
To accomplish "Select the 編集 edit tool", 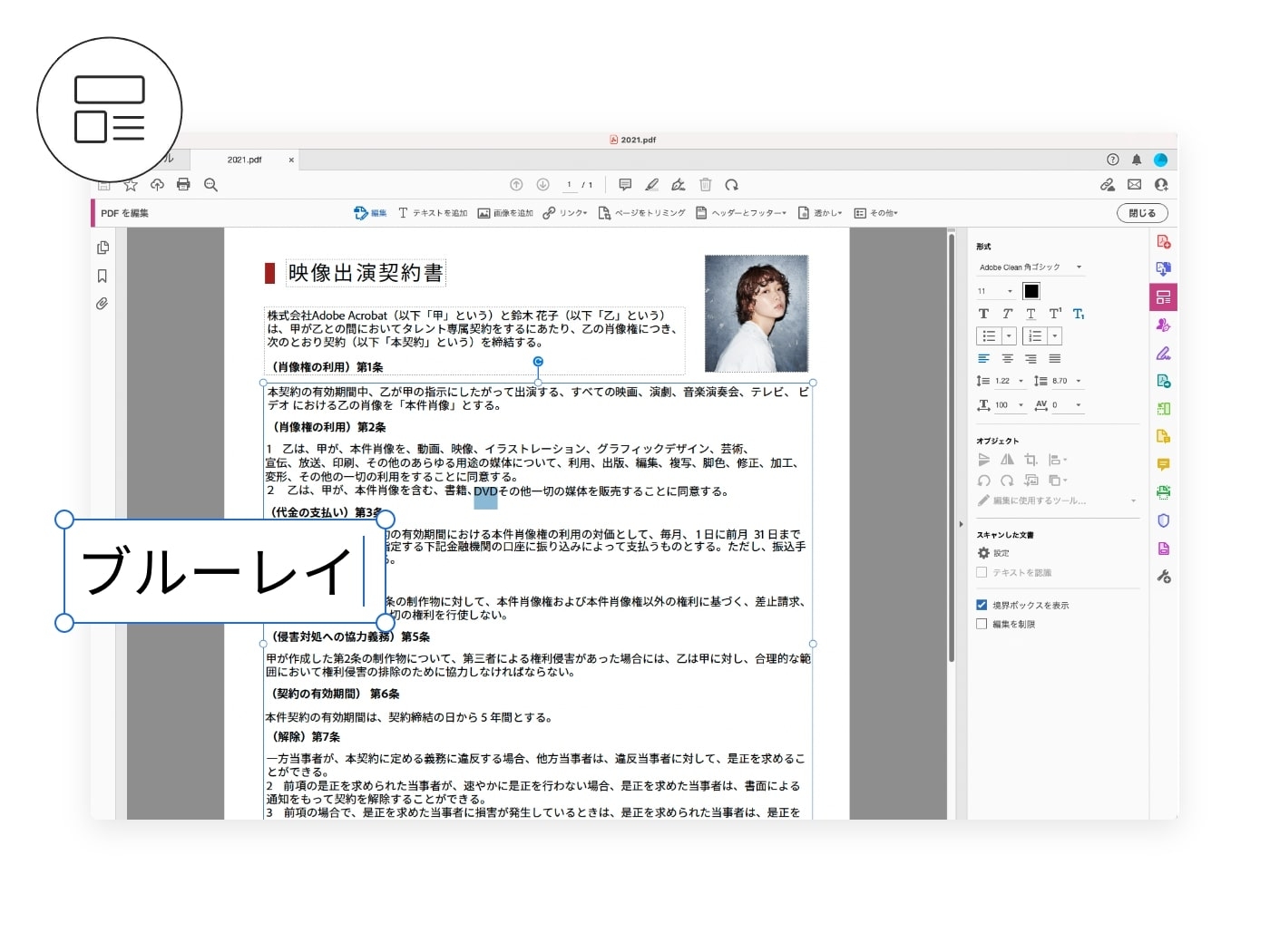I will click(370, 213).
